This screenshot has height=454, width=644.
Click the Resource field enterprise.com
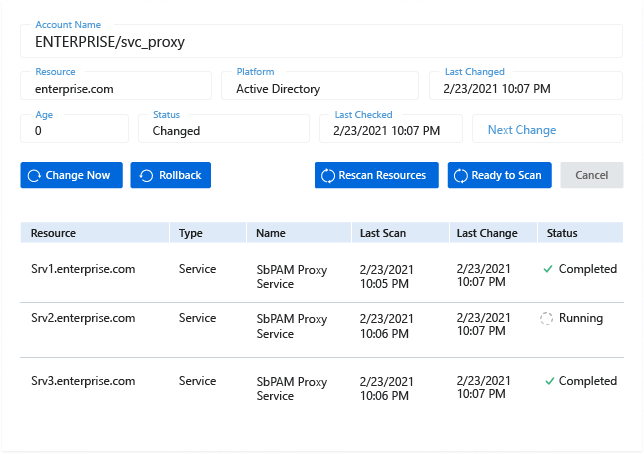point(116,85)
